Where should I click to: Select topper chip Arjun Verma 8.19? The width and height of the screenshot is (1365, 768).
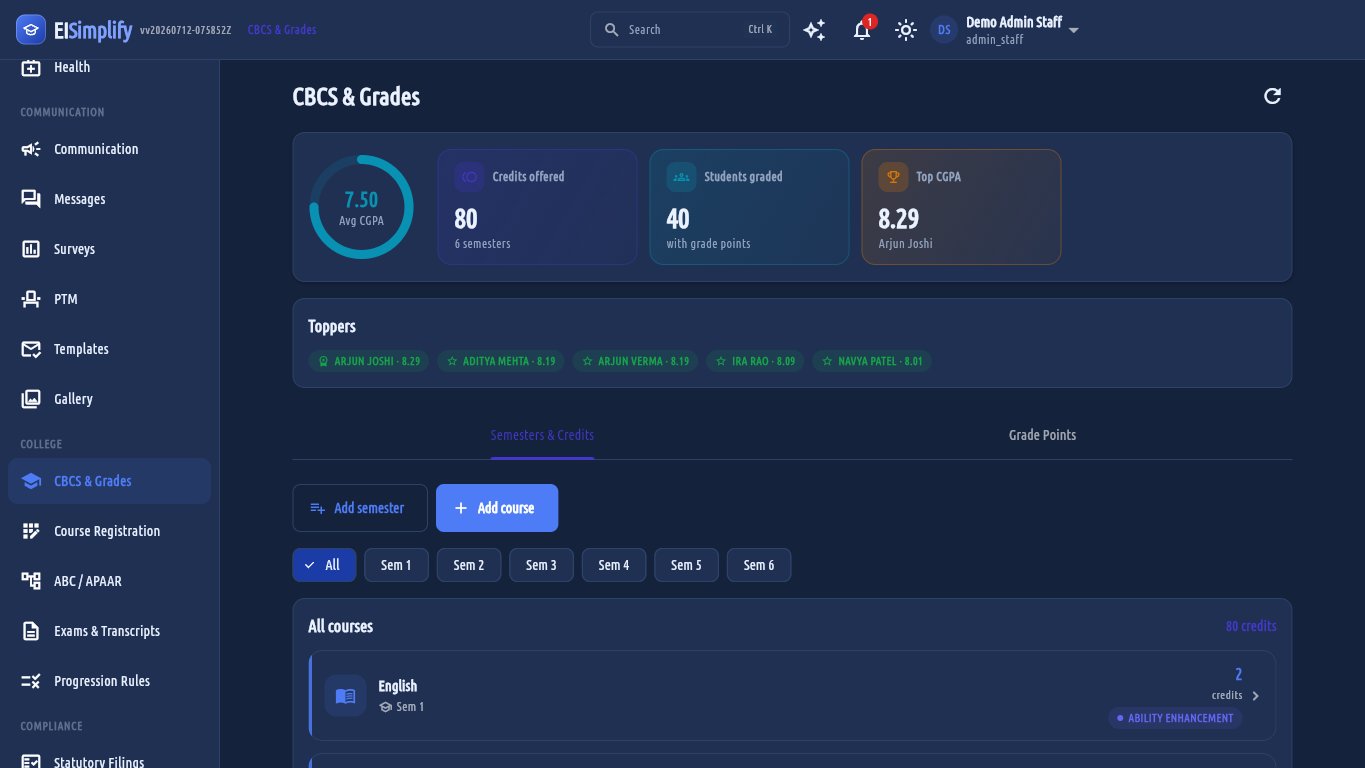click(x=636, y=361)
